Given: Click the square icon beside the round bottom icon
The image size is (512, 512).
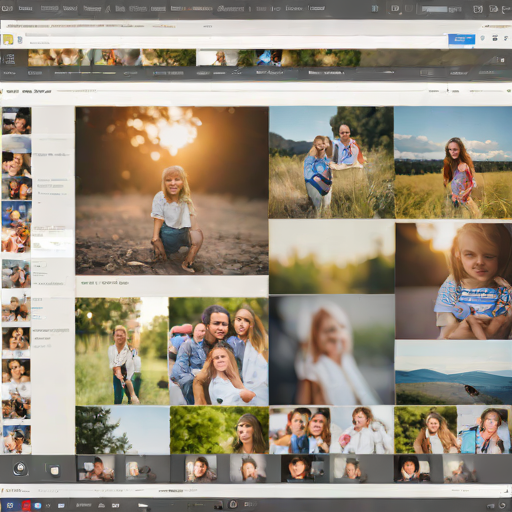Looking at the screenshot, I should pyautogui.click(x=54, y=470).
